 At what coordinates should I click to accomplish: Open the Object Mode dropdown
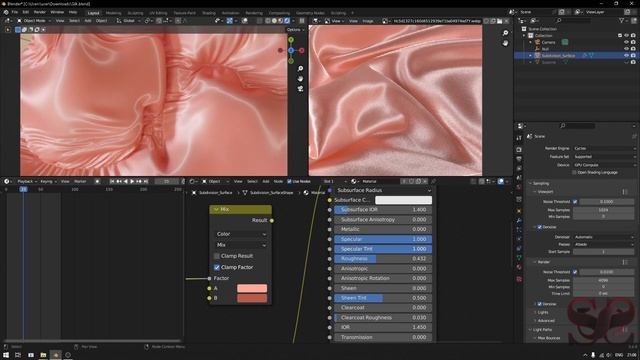34,21
